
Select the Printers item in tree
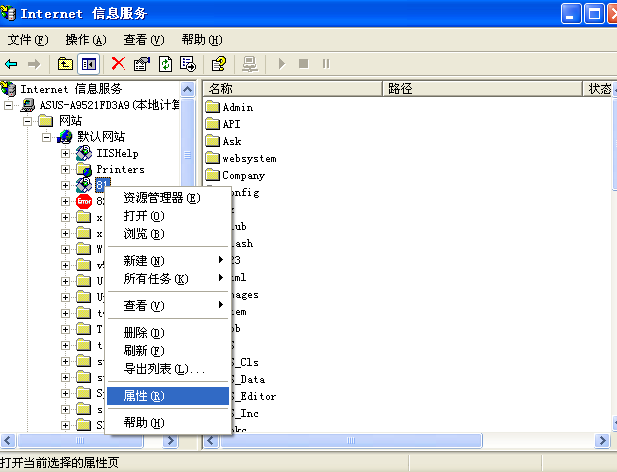[119, 170]
